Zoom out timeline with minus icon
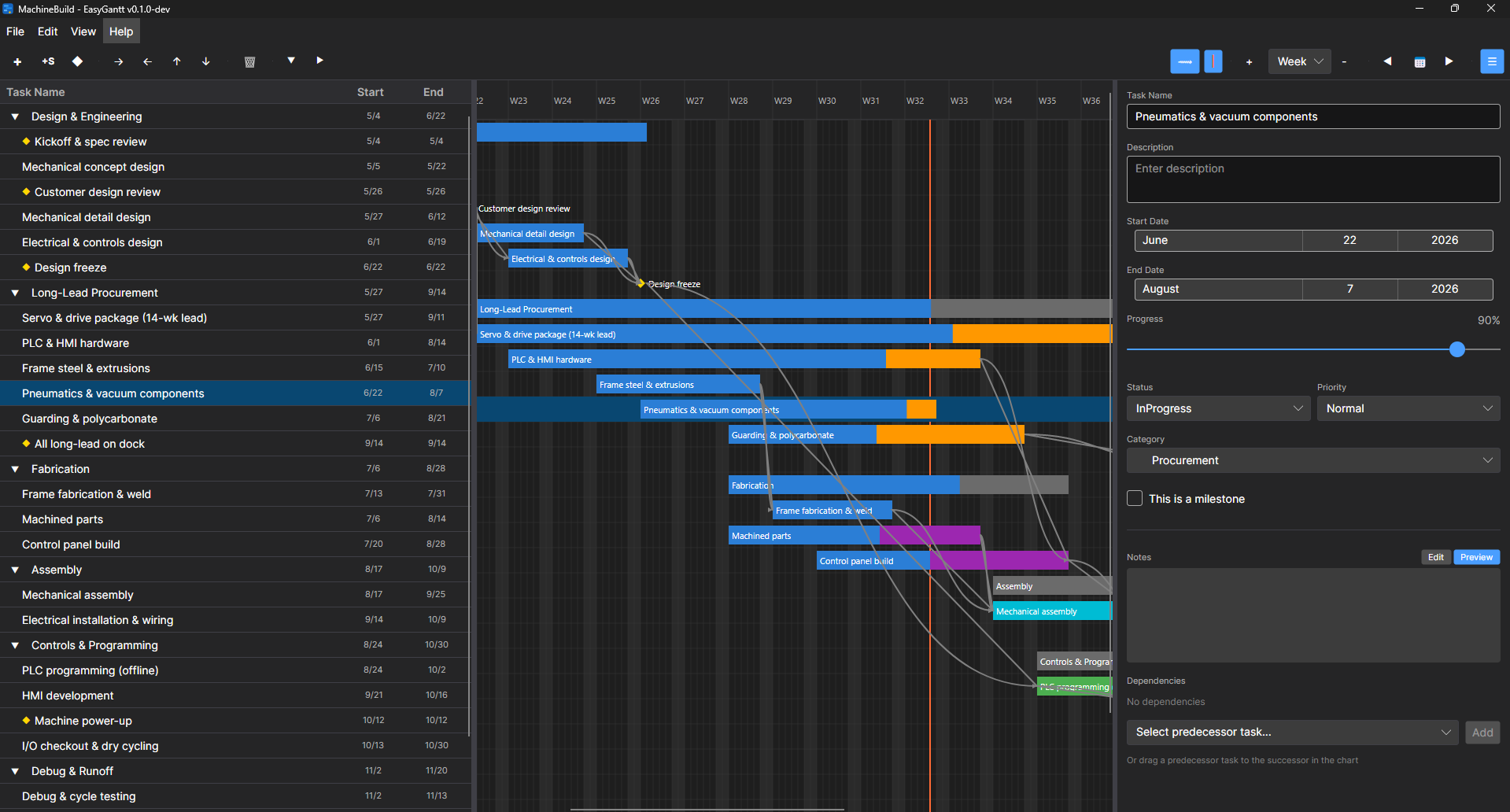Image resolution: width=1510 pixels, height=812 pixels. (x=1344, y=62)
